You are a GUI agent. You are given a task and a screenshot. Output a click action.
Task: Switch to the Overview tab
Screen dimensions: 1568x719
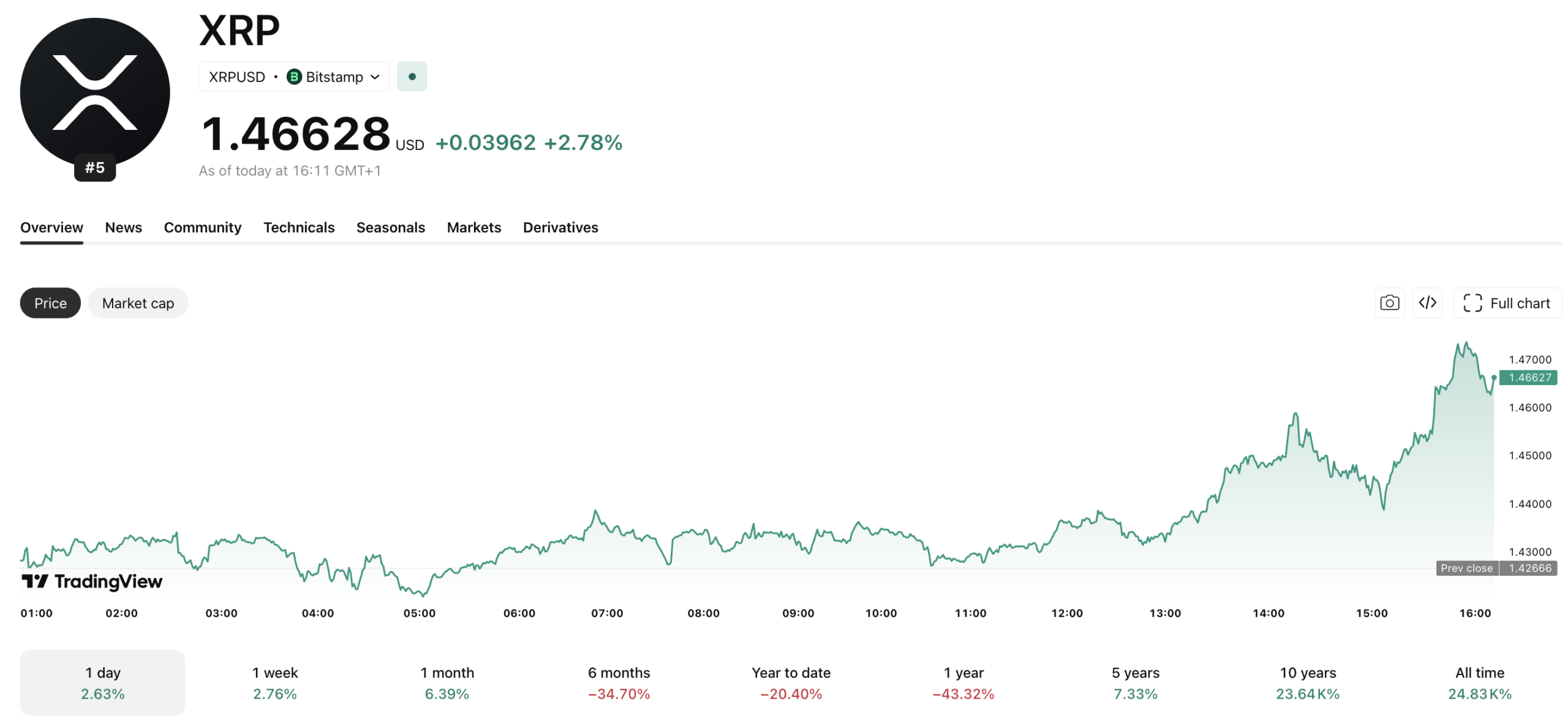[x=51, y=228]
